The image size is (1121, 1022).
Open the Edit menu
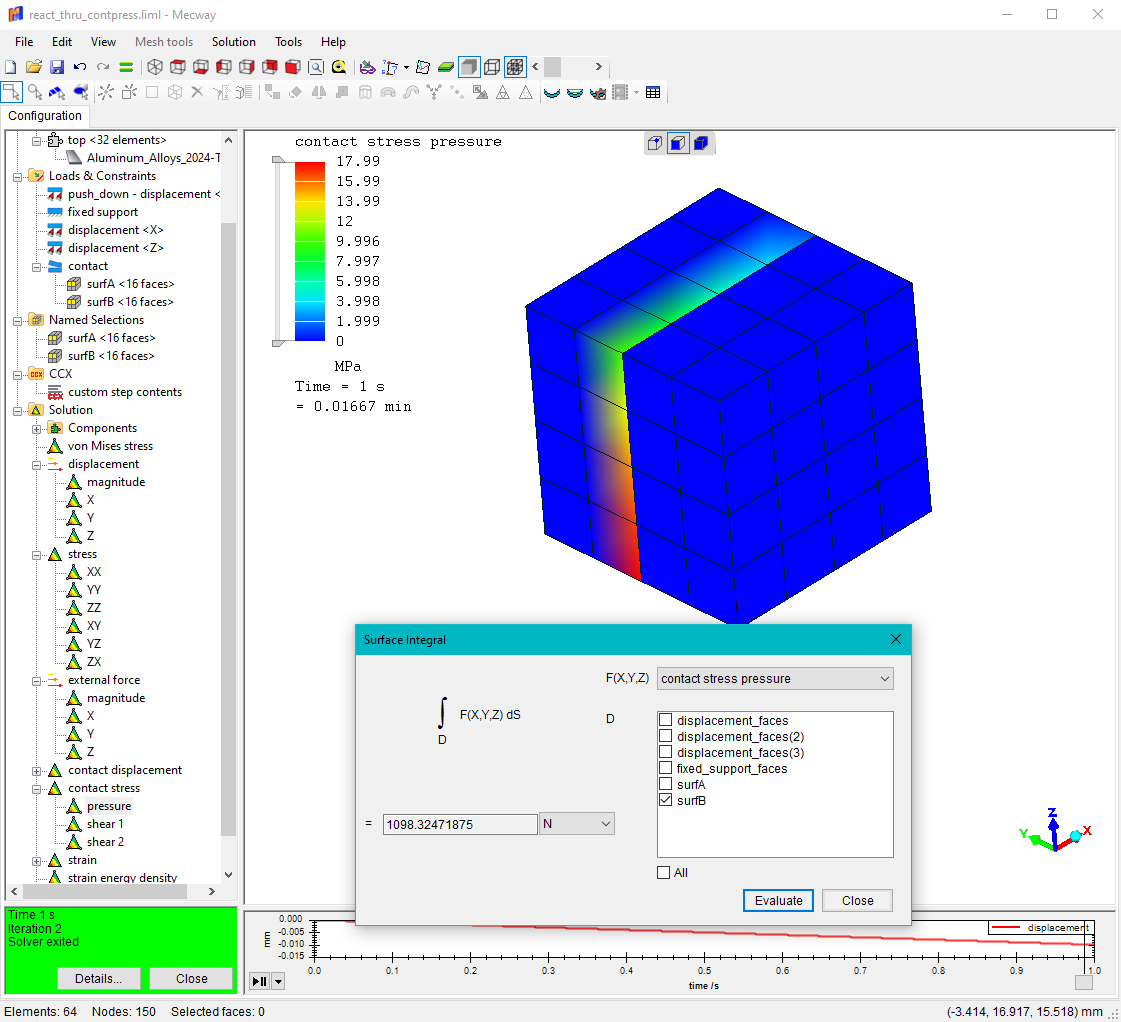click(61, 42)
